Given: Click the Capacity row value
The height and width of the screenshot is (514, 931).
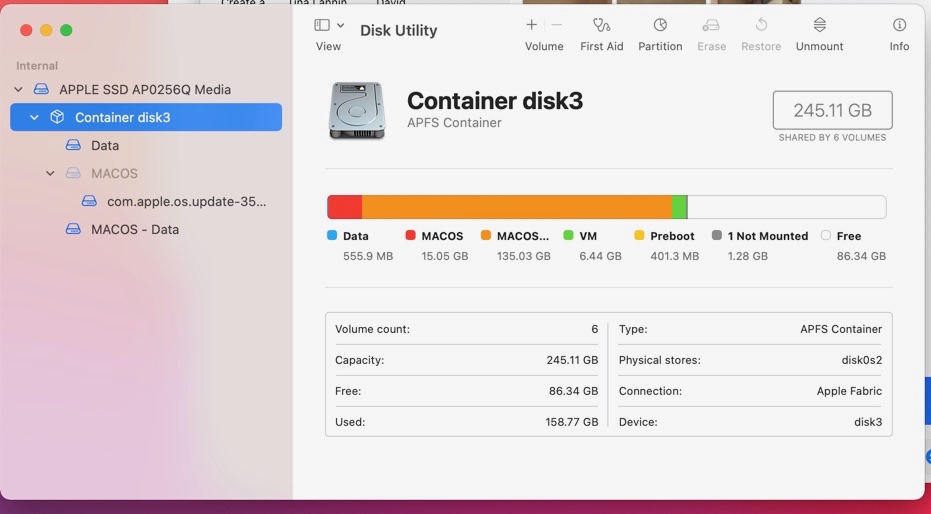Looking at the screenshot, I should click(572, 360).
